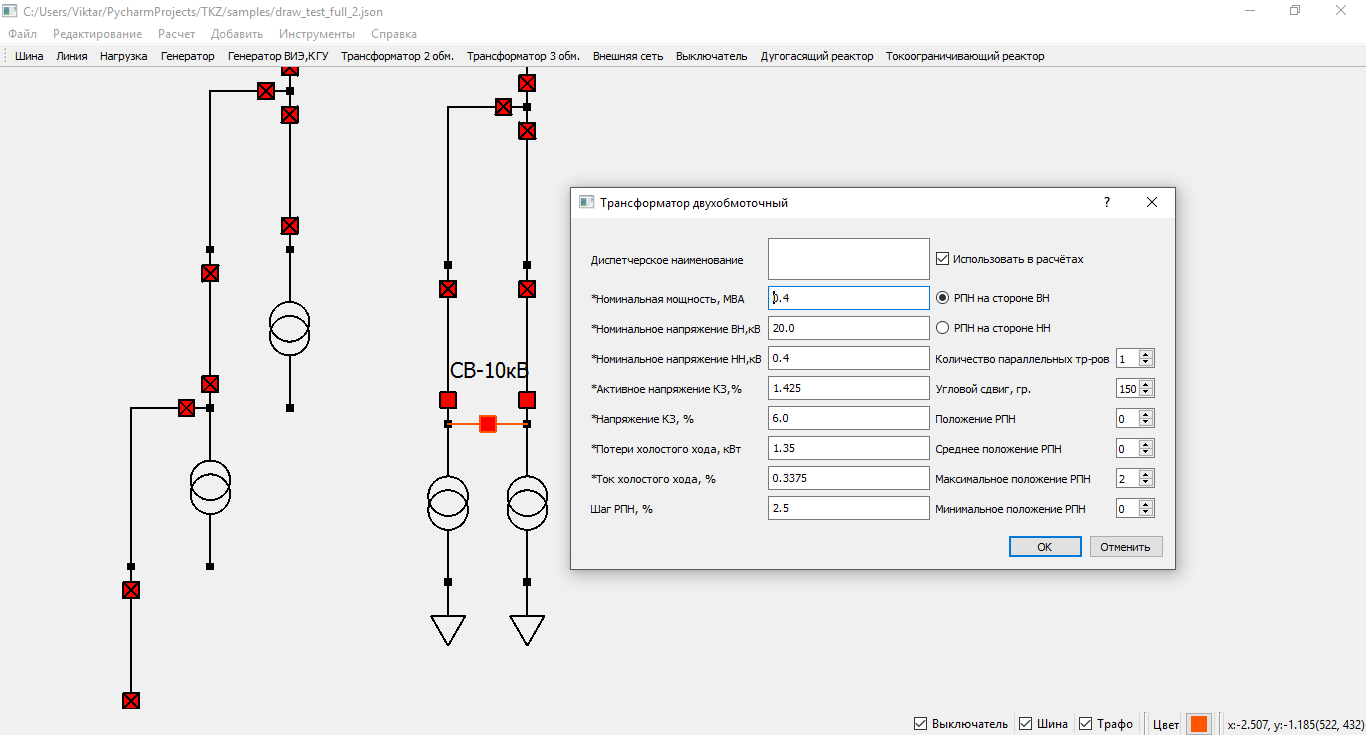Viewport: 1366px width, 735px height.
Task: Pick Генератор ВИЭ,КГУ toolbar item
Action: coord(278,56)
